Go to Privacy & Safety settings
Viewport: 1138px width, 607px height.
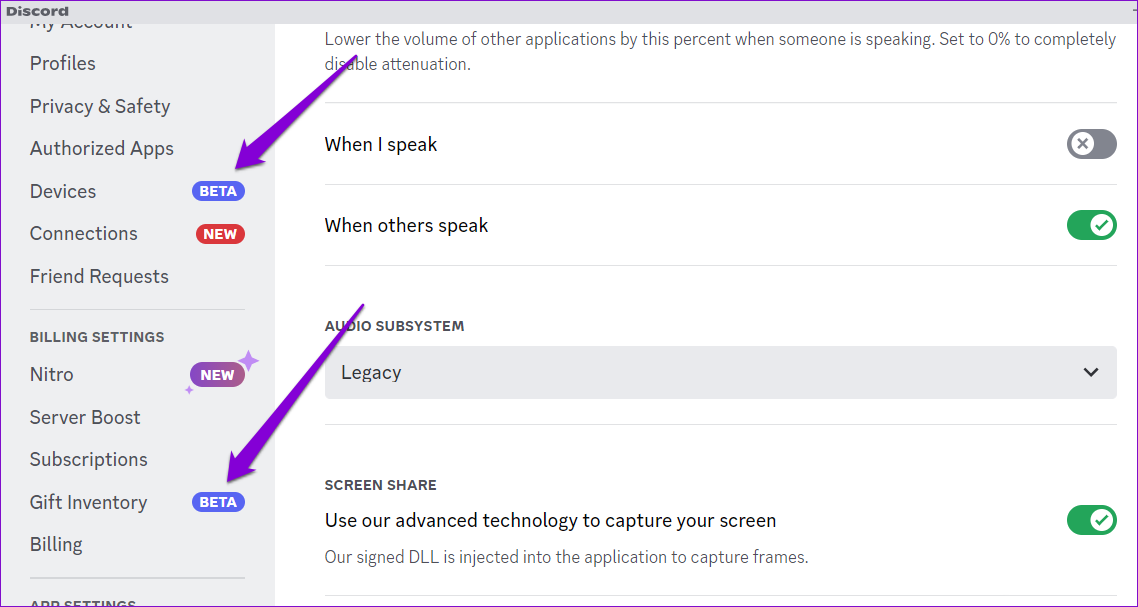coord(100,106)
